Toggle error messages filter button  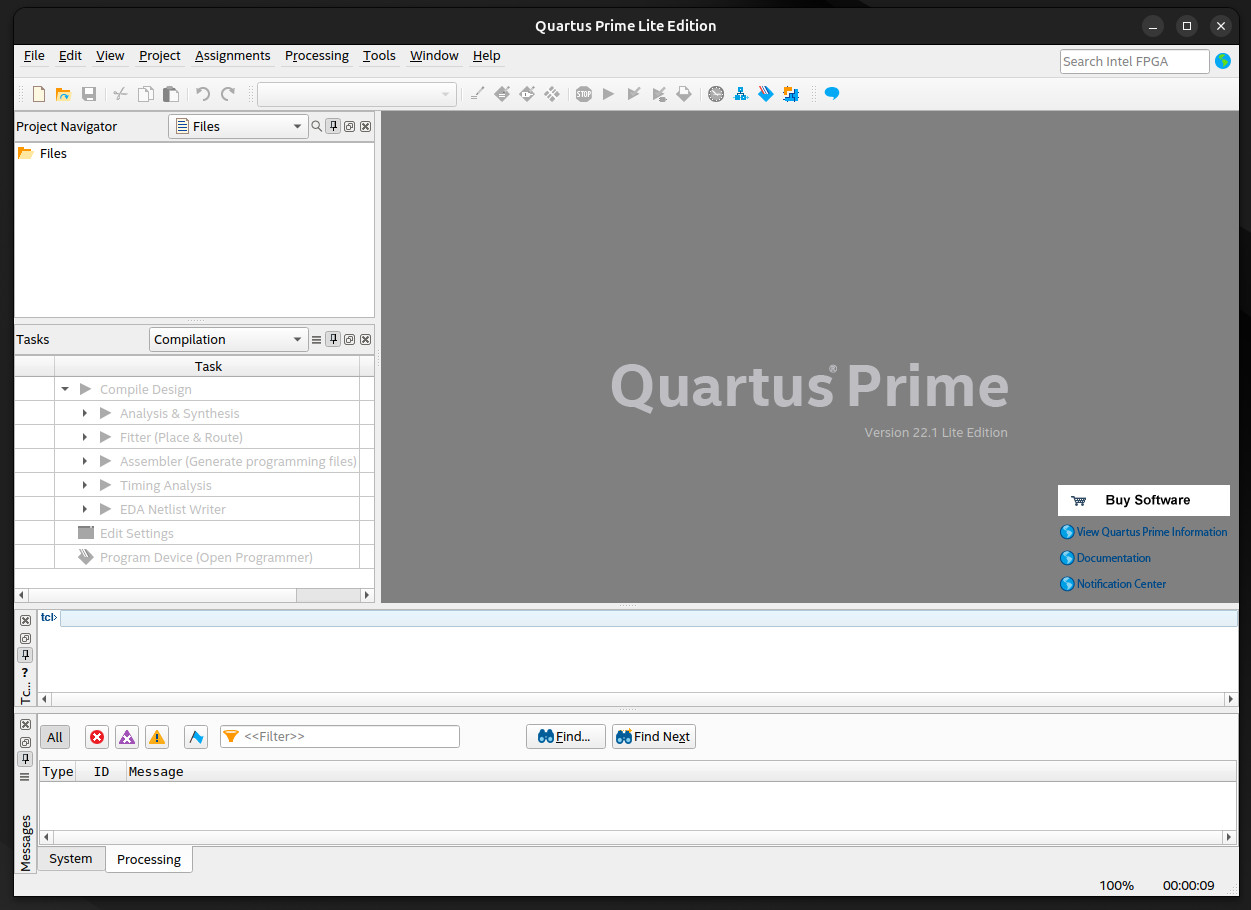tap(97, 737)
